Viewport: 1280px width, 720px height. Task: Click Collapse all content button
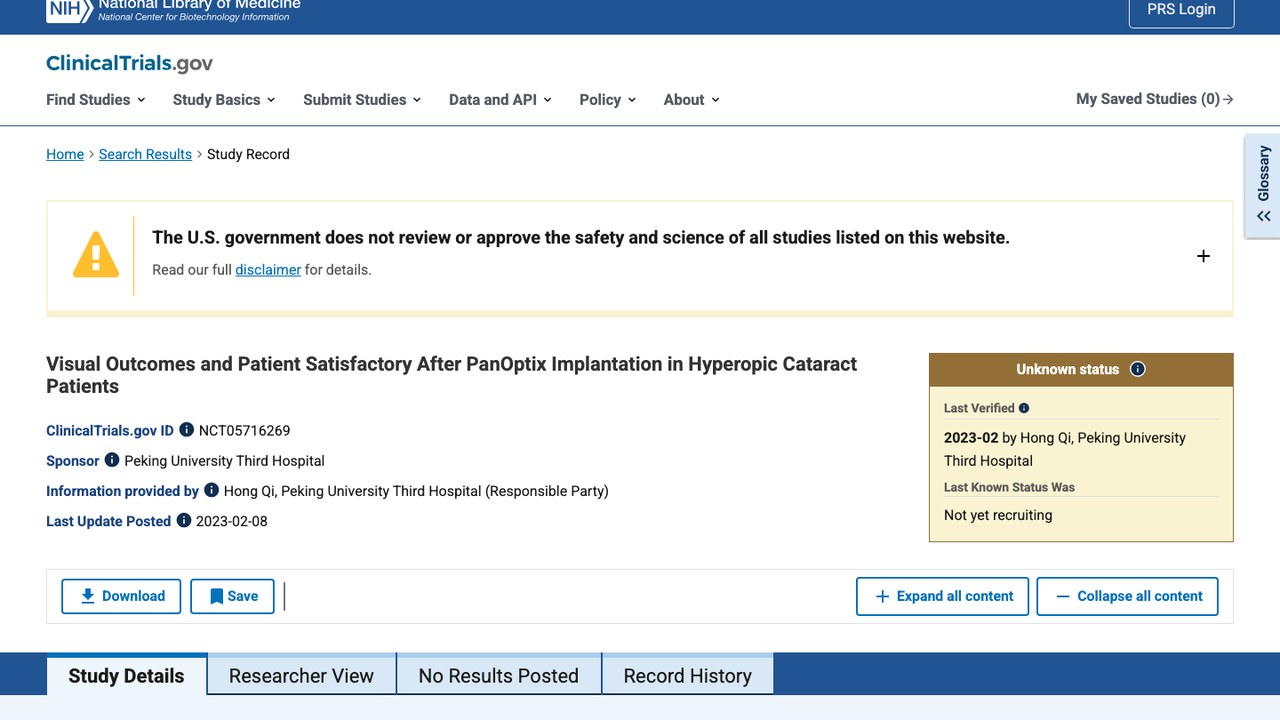click(1127, 596)
